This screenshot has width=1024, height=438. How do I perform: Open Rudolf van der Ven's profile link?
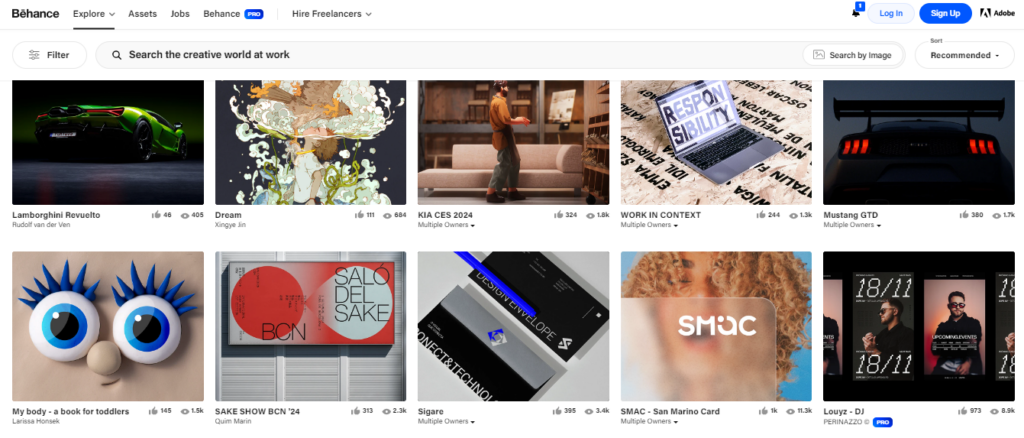41,225
